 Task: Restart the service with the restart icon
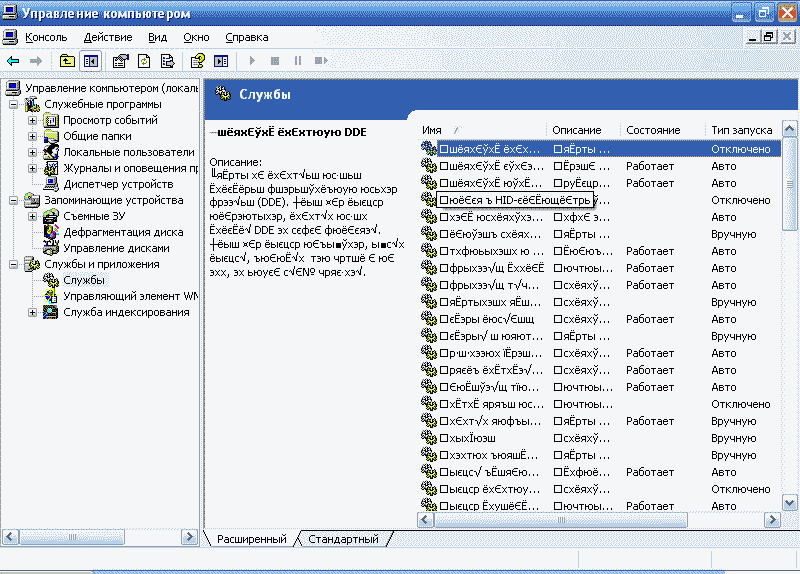click(321, 61)
